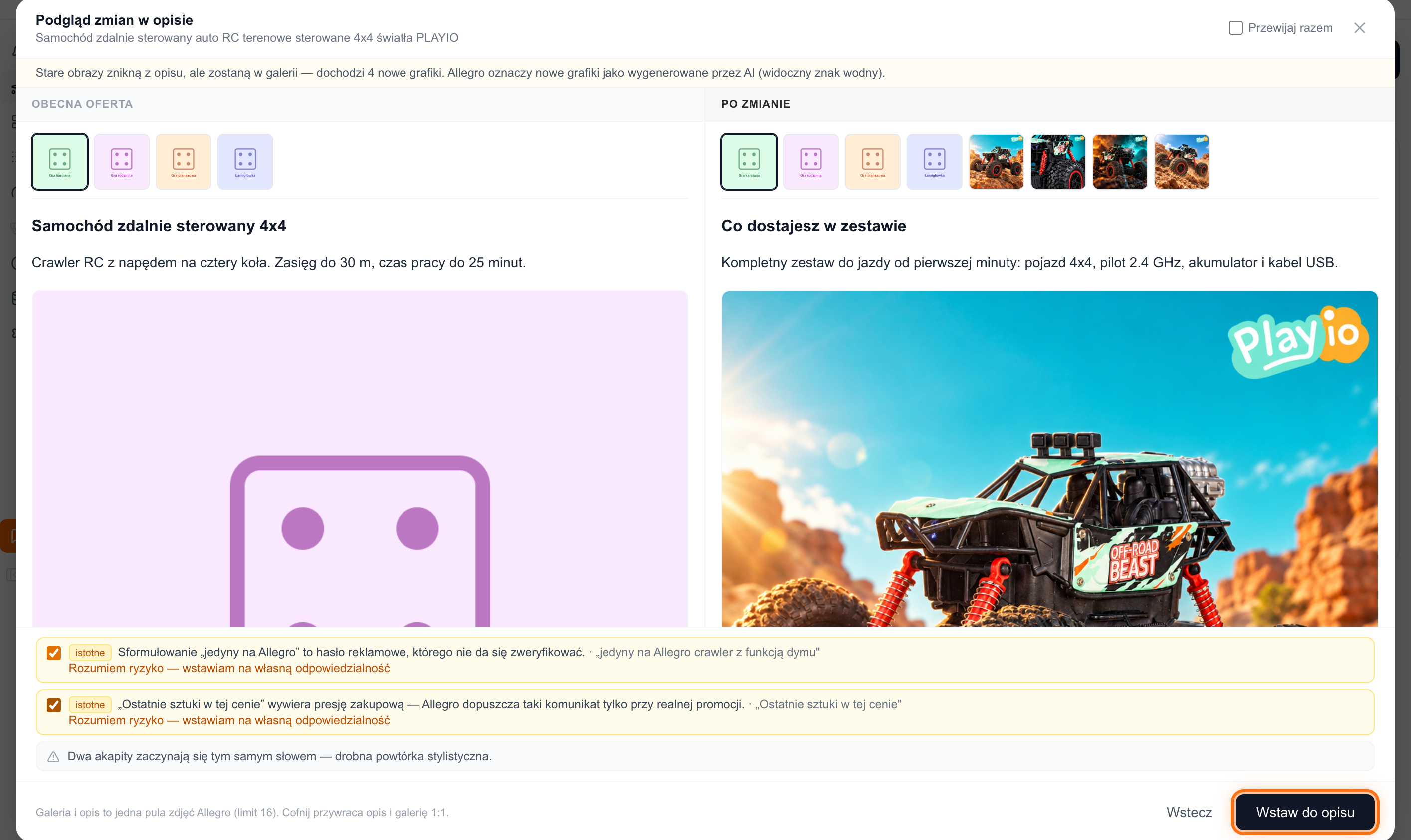Click the quoted phrase "jedyny na Allegro crawler z funkcją dymu"

click(x=707, y=652)
